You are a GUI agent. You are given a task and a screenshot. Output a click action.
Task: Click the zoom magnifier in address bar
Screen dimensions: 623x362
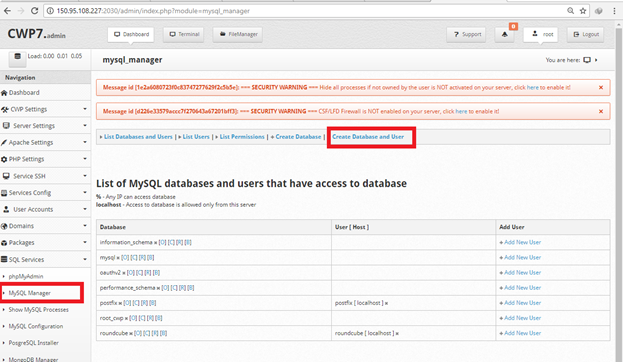571,11
